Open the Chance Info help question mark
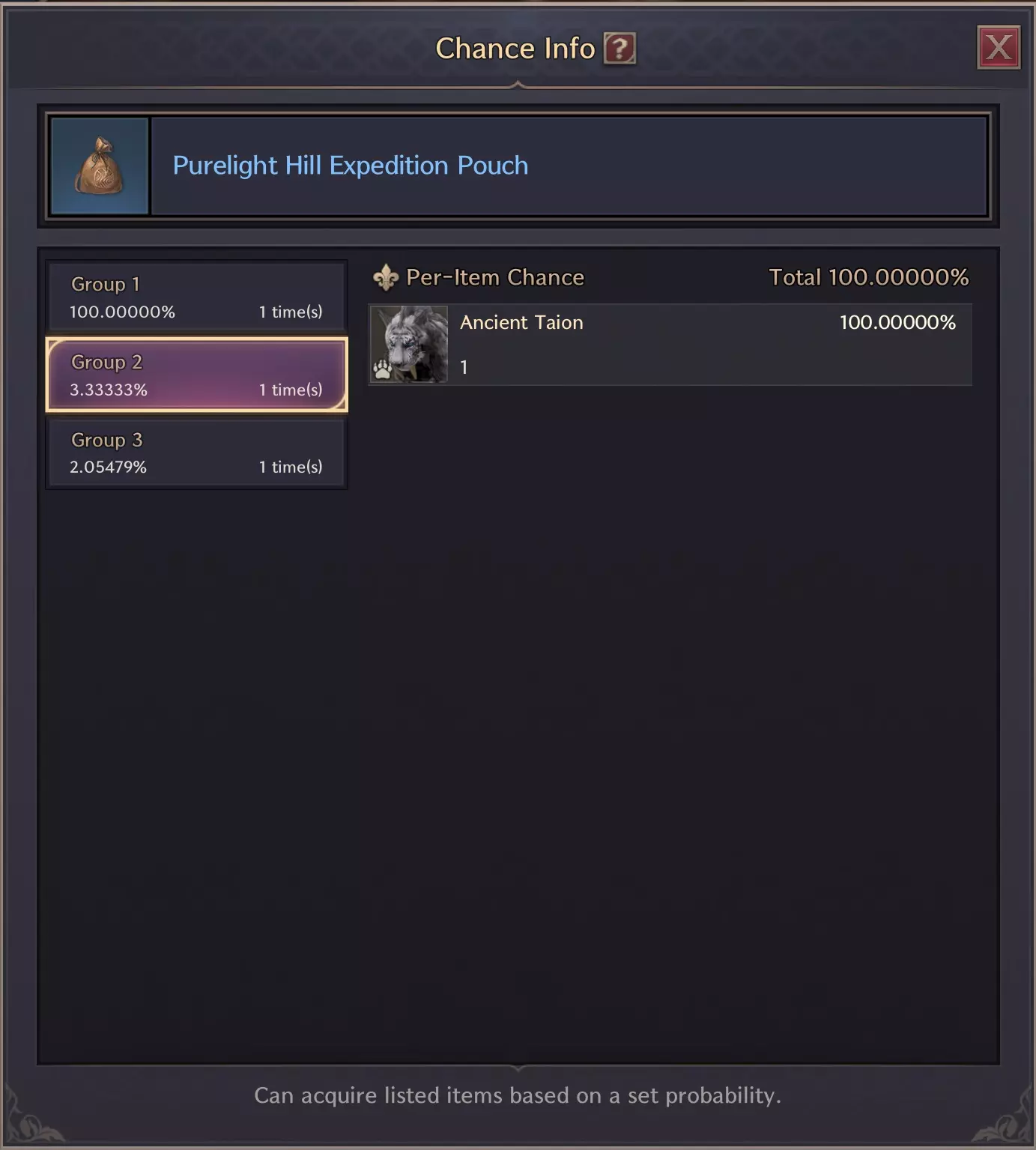This screenshot has height=1150, width=1036. [620, 49]
